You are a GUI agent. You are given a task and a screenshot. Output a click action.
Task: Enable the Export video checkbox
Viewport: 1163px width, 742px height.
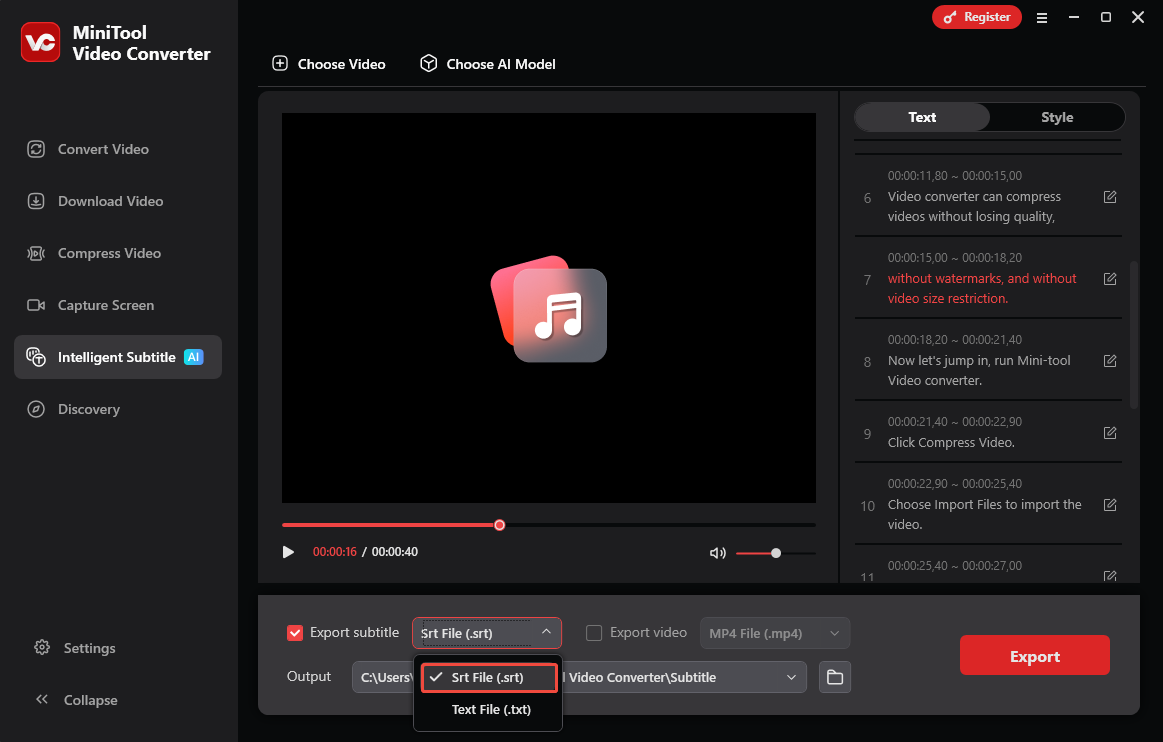[x=594, y=632]
